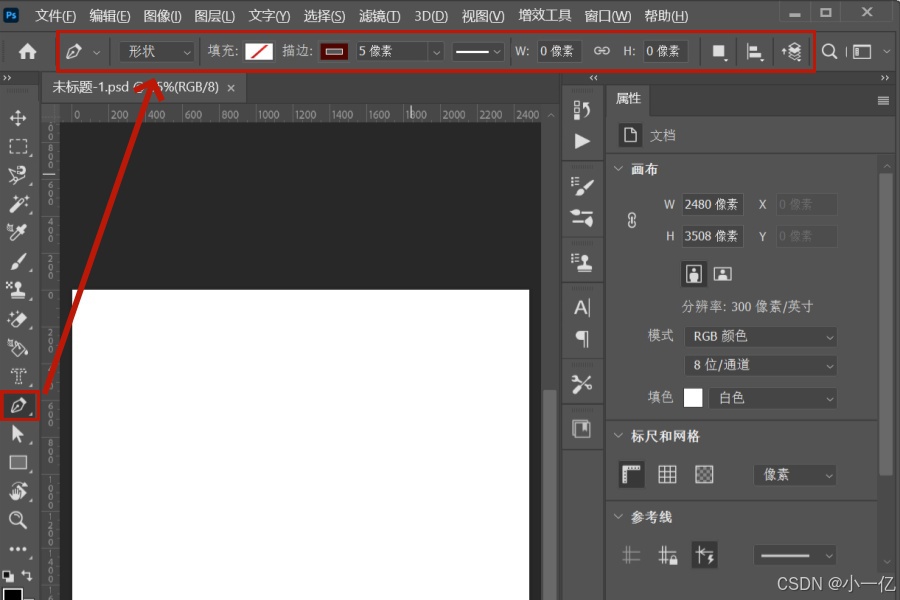Select the Magic Wand tool

(18, 204)
